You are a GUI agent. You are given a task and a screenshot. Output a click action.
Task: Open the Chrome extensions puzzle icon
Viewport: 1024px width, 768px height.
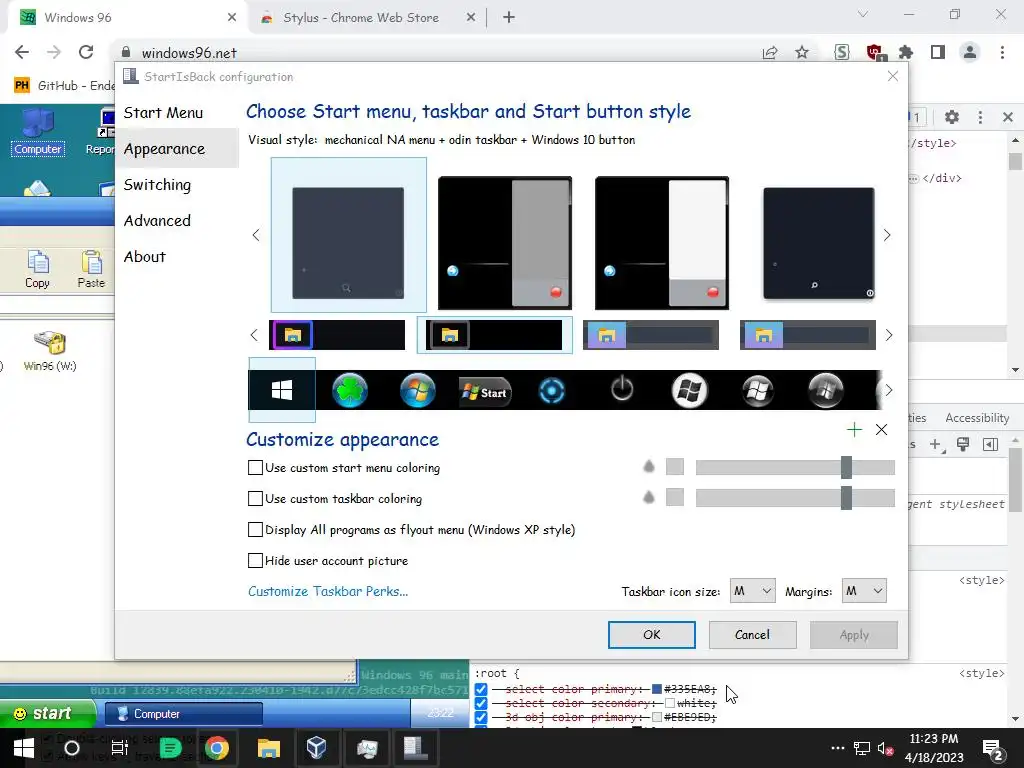[x=906, y=52]
